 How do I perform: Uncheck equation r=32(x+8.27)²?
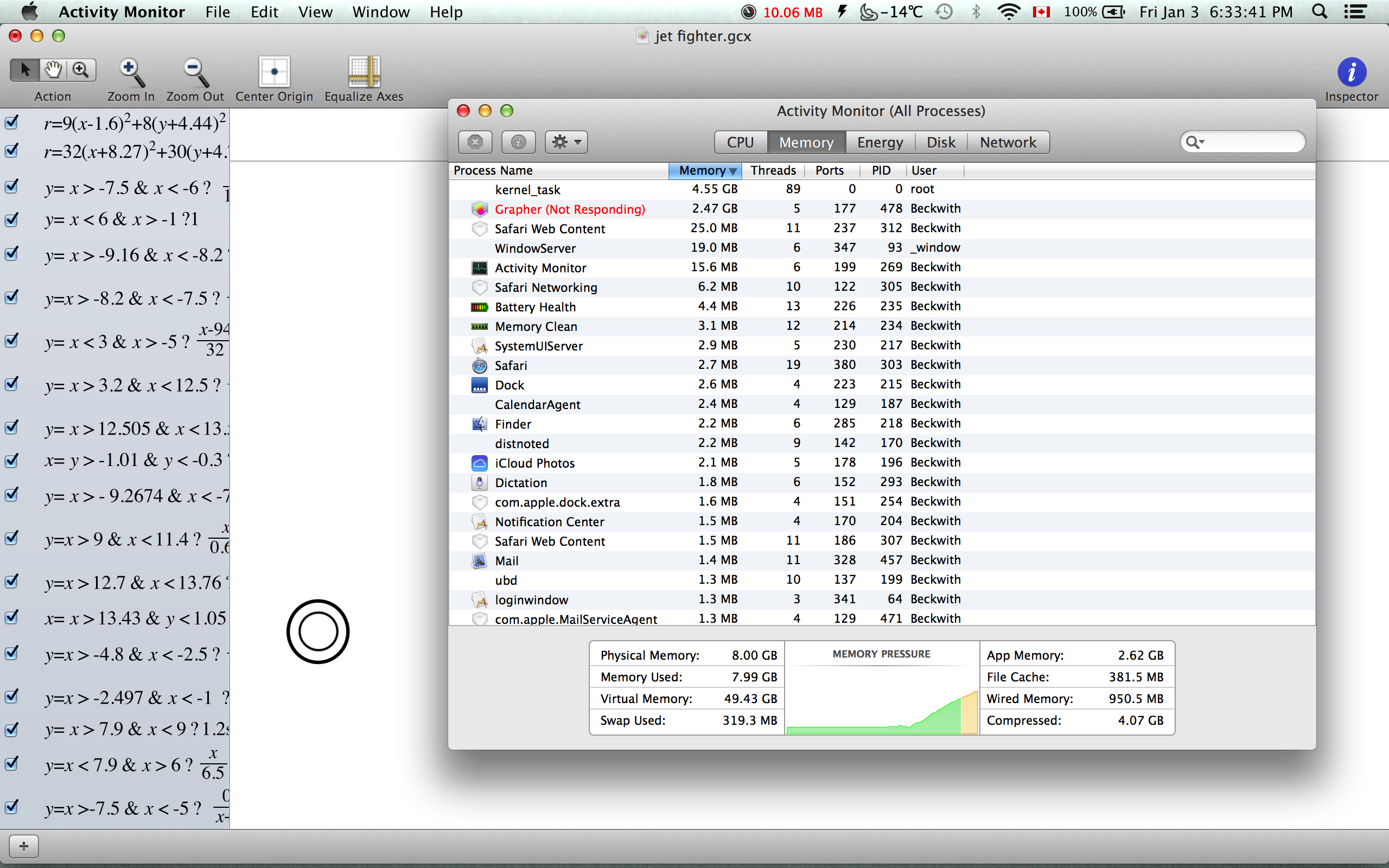[11, 150]
